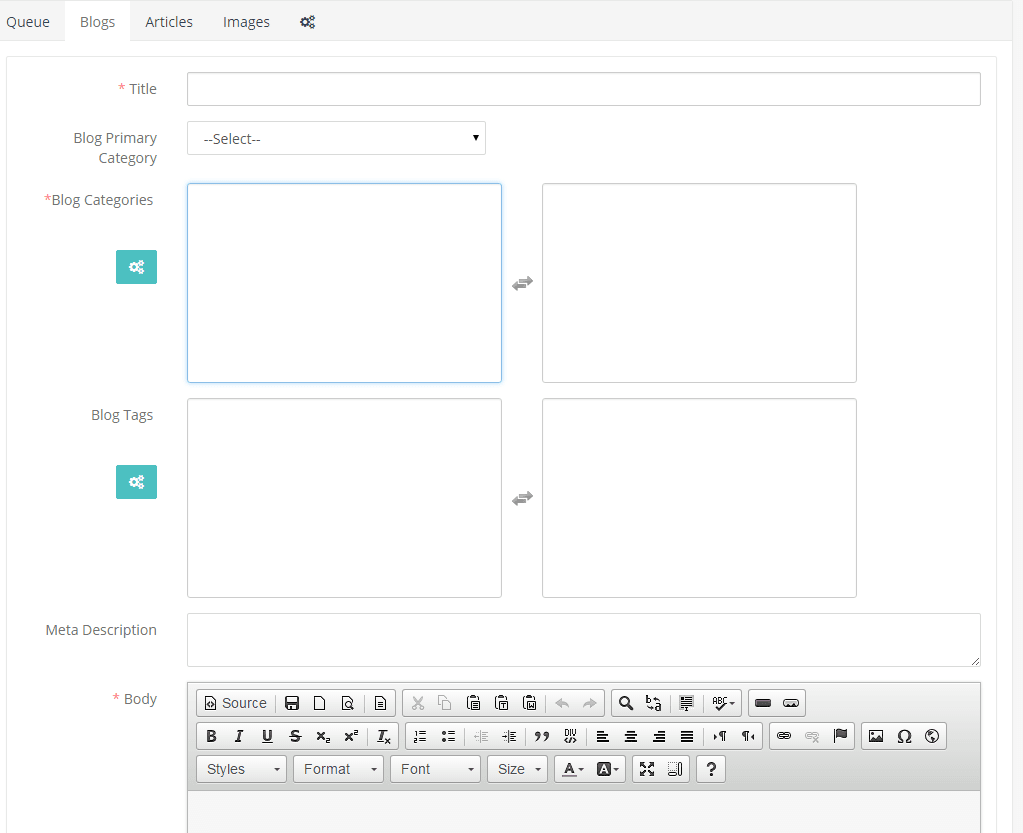This screenshot has width=1023, height=833.
Task: Click the Link insertion icon
Action: click(784, 736)
